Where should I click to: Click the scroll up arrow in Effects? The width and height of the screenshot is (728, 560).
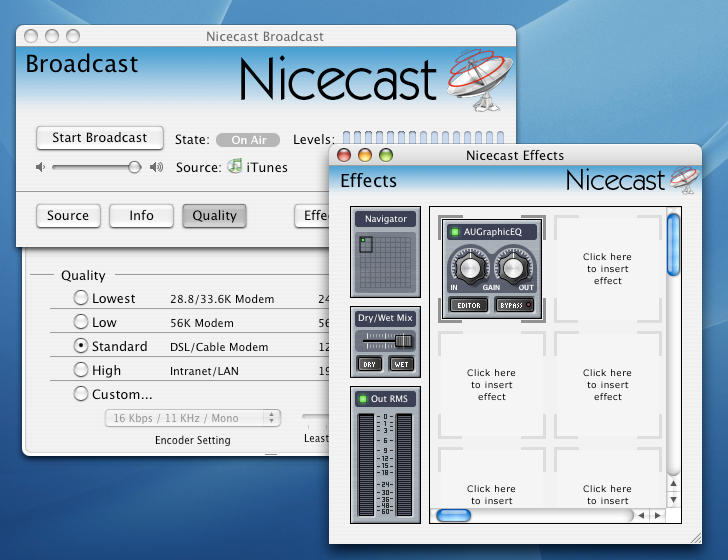pyautogui.click(x=673, y=484)
